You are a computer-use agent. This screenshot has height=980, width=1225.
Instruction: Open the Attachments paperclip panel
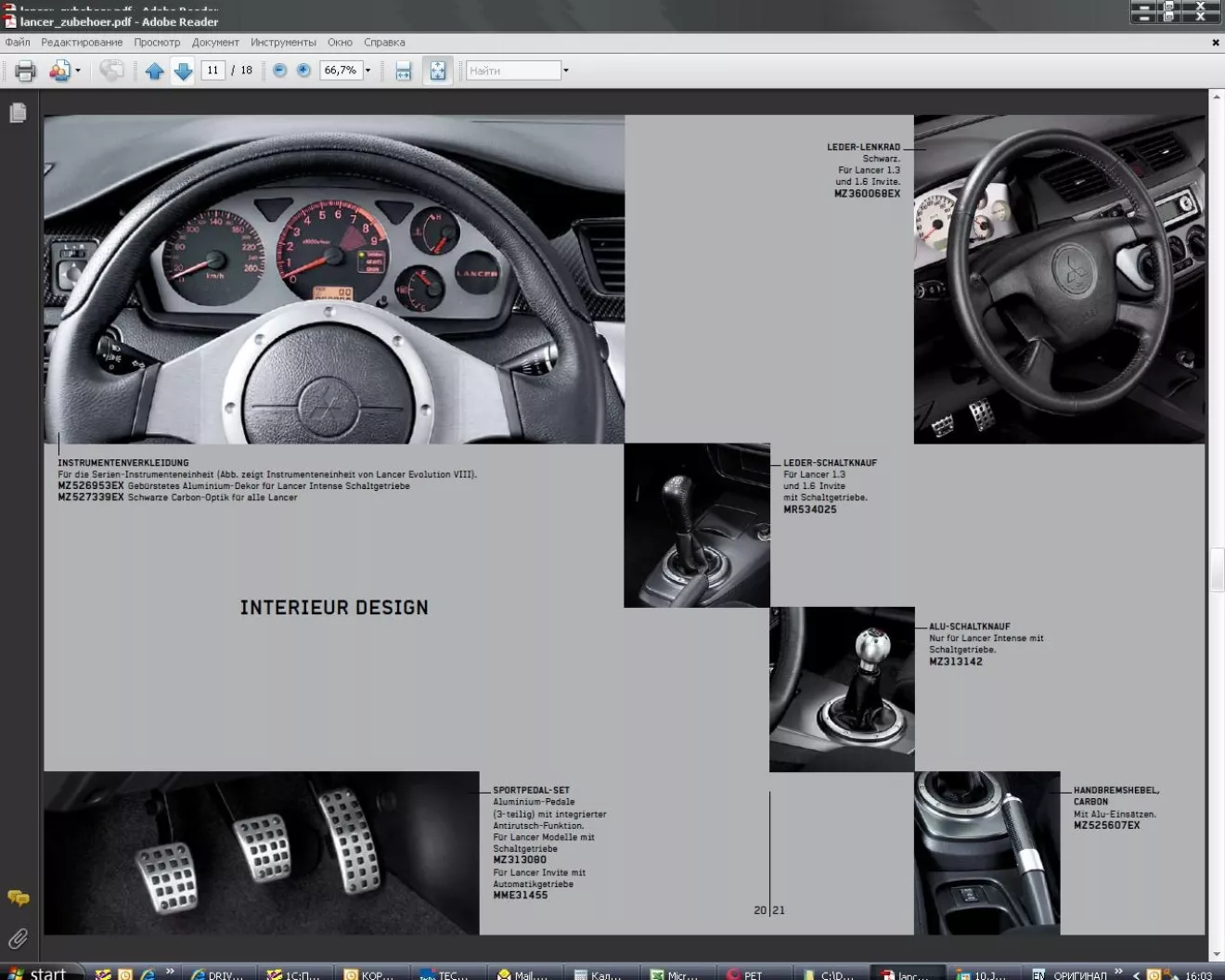point(18,938)
